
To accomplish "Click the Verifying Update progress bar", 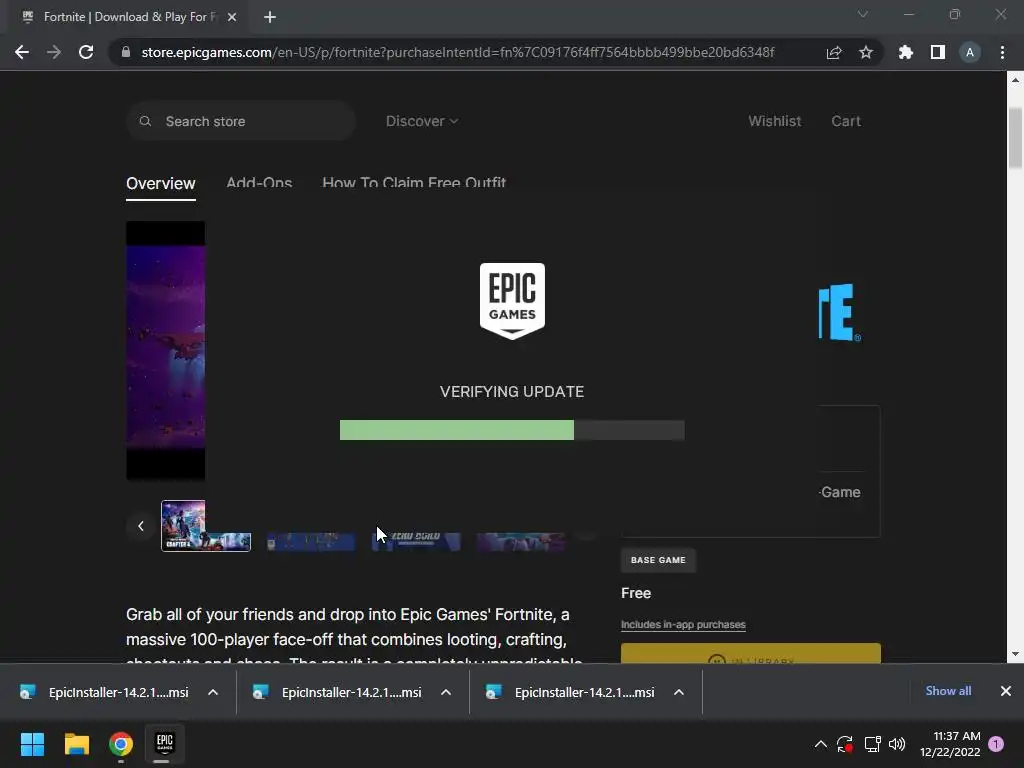I will click(512, 430).
